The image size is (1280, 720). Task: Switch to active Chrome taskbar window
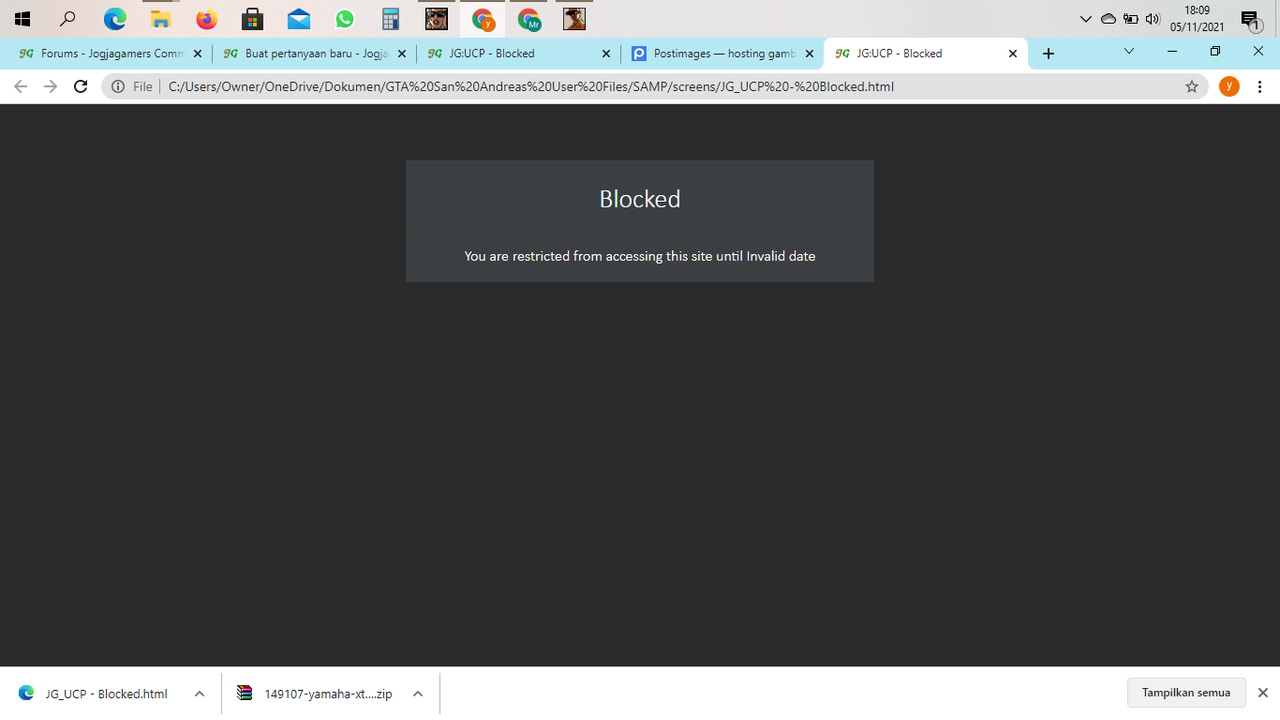tap(483, 19)
